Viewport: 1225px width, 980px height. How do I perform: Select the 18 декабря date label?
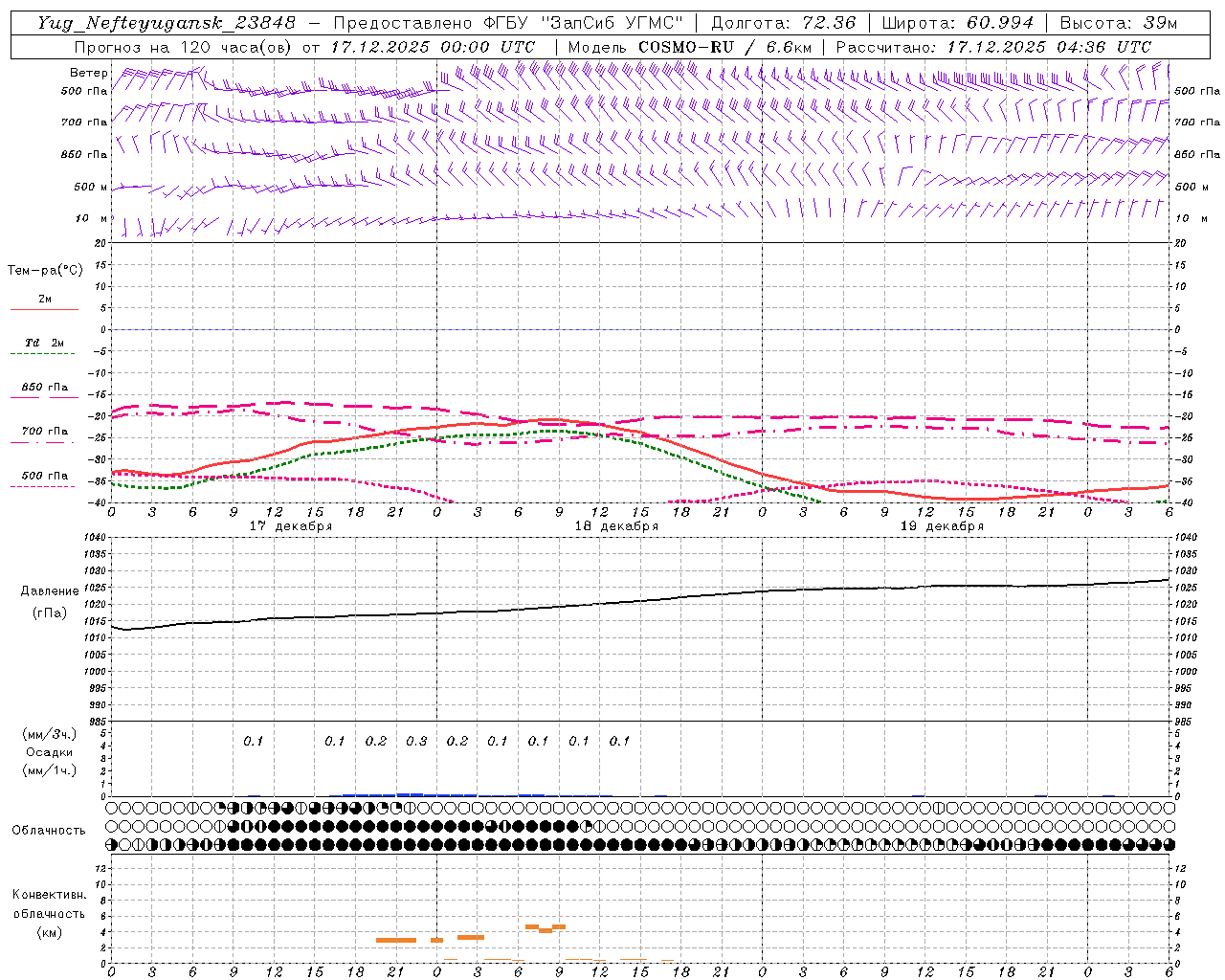coord(616,526)
